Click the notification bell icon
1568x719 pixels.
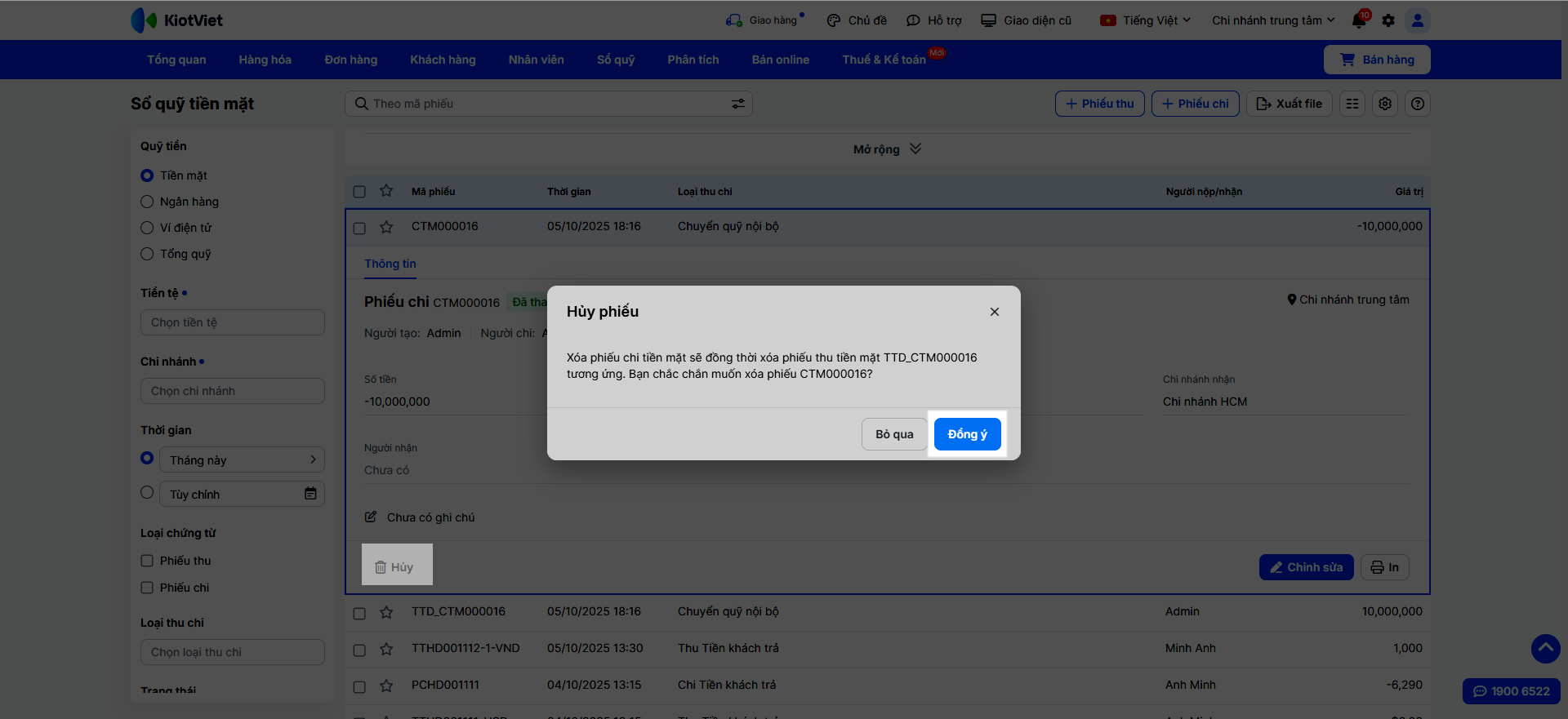pos(1359,20)
